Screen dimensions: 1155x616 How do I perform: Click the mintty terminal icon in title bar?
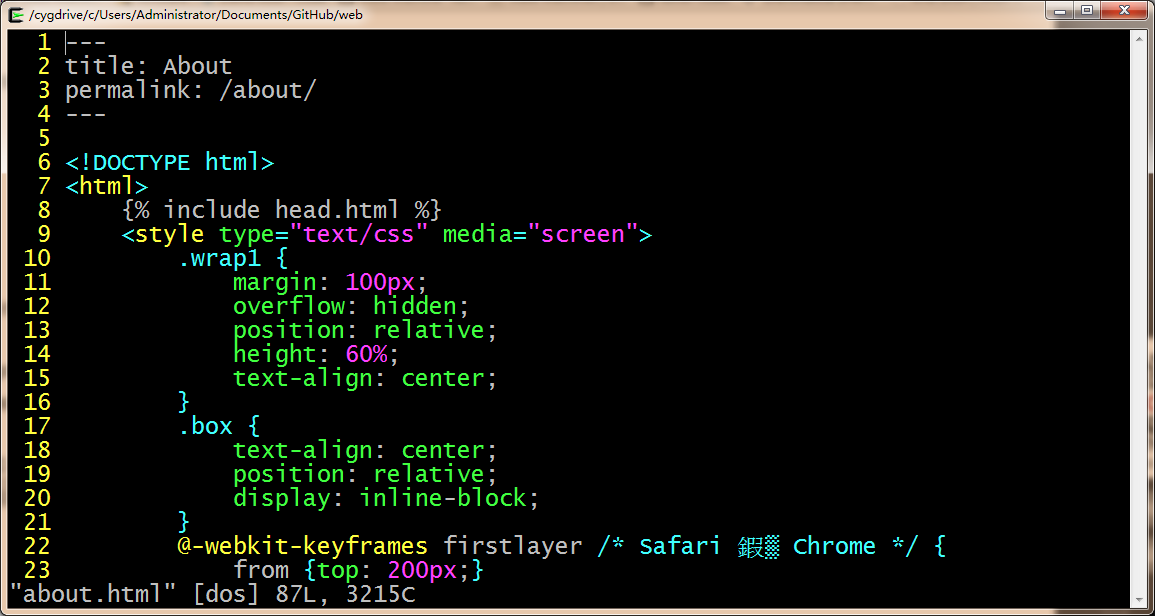click(14, 14)
